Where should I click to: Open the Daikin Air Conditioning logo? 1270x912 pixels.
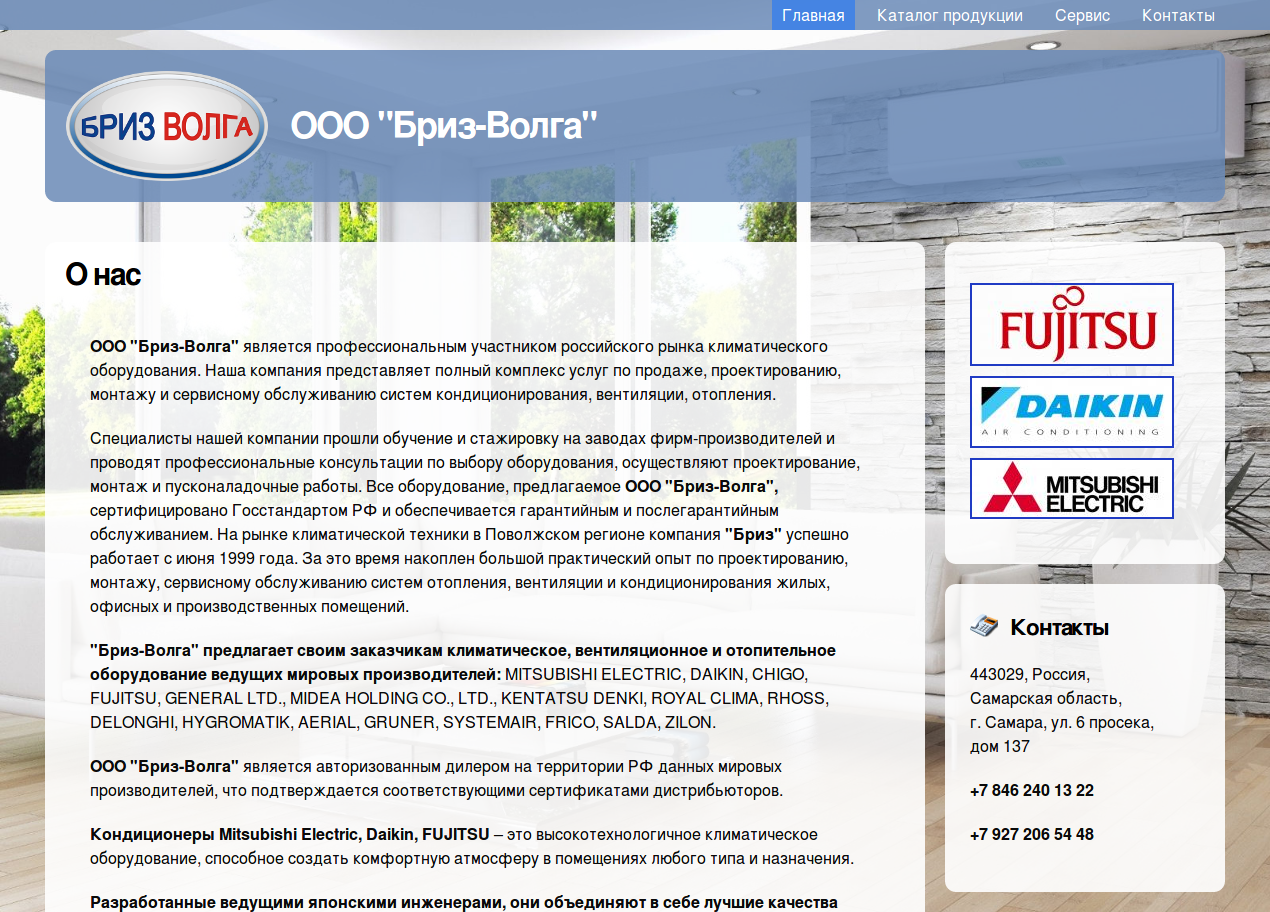coord(1072,411)
